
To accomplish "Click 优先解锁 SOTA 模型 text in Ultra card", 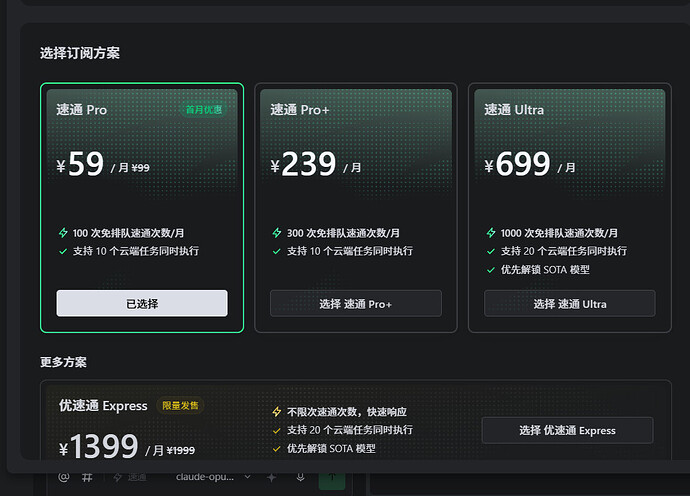I will pos(545,270).
